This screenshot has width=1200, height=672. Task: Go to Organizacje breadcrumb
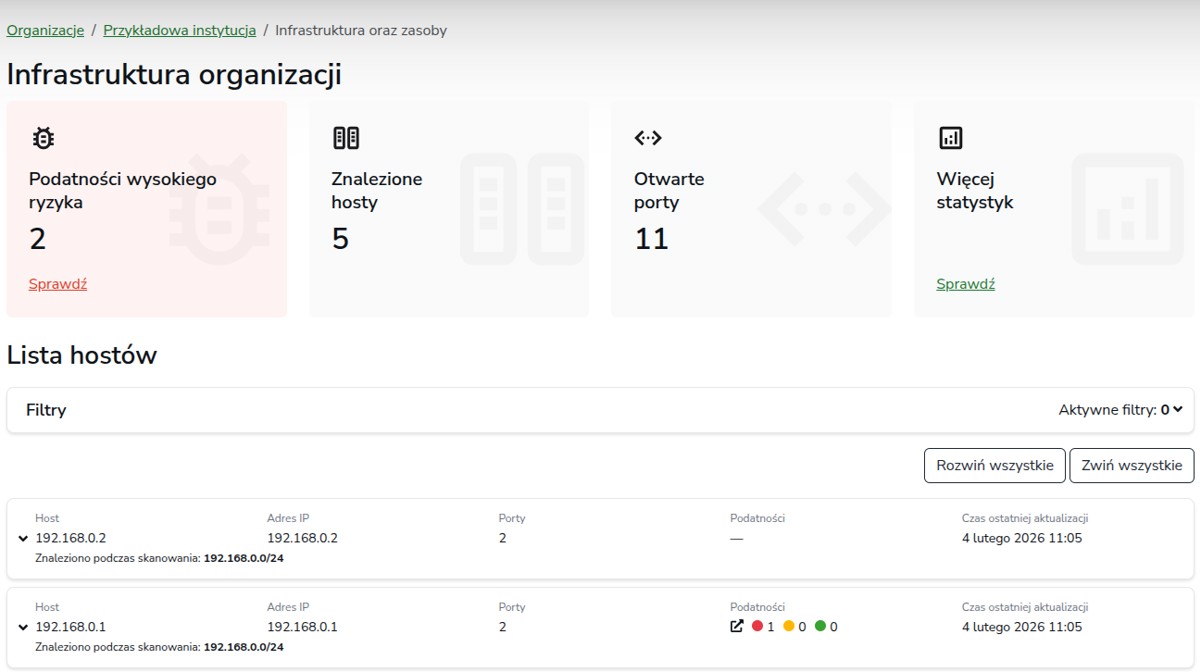click(45, 30)
